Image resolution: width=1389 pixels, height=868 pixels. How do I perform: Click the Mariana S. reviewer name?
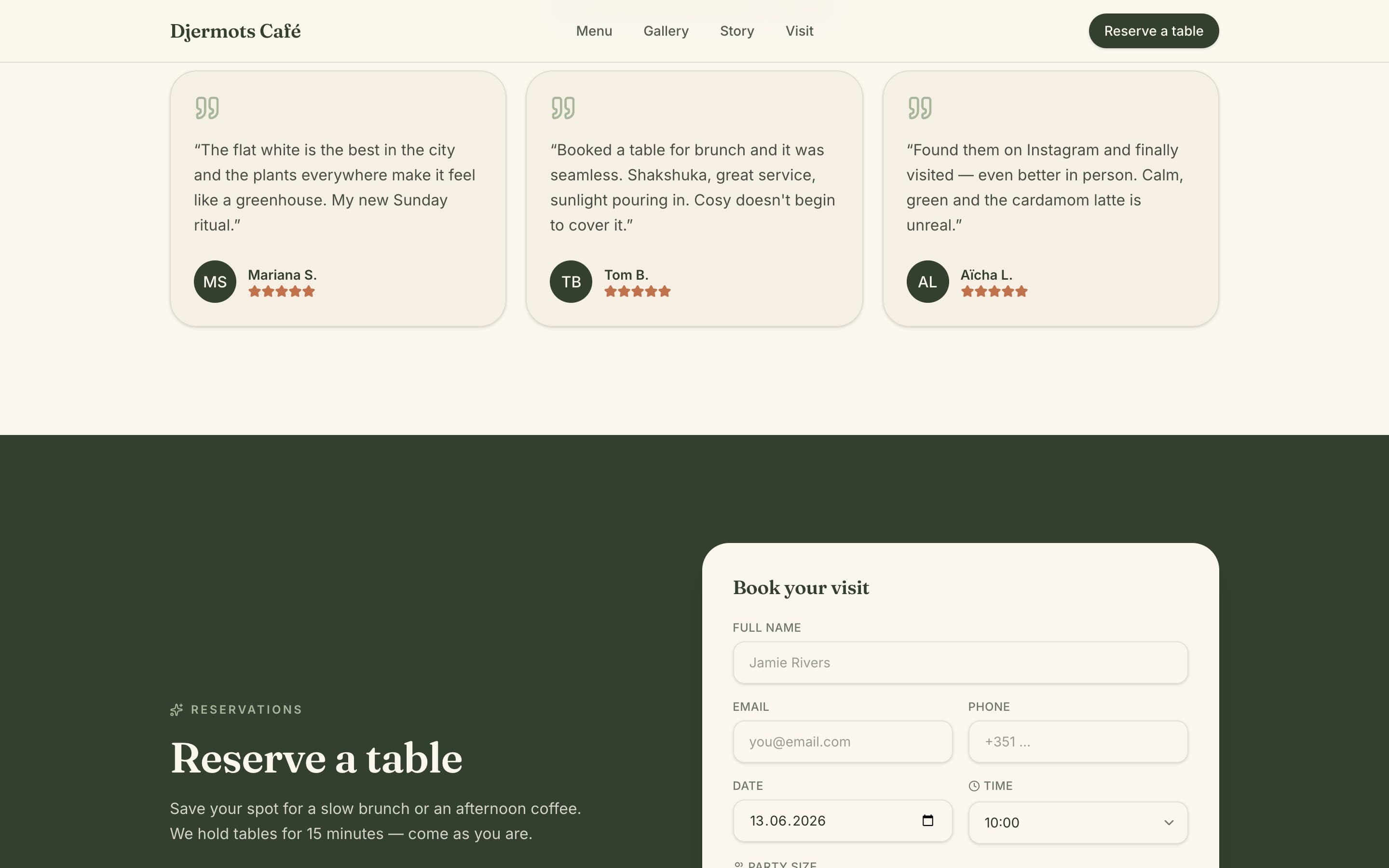coord(283,275)
